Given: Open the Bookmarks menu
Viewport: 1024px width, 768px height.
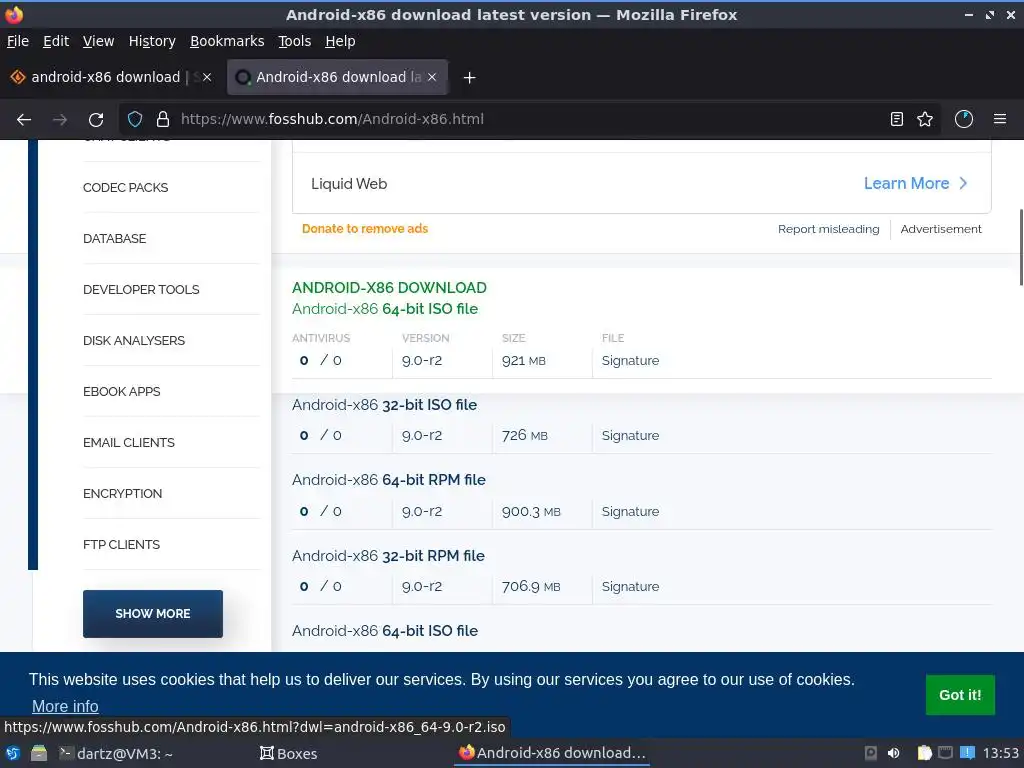Looking at the screenshot, I should pos(227,41).
